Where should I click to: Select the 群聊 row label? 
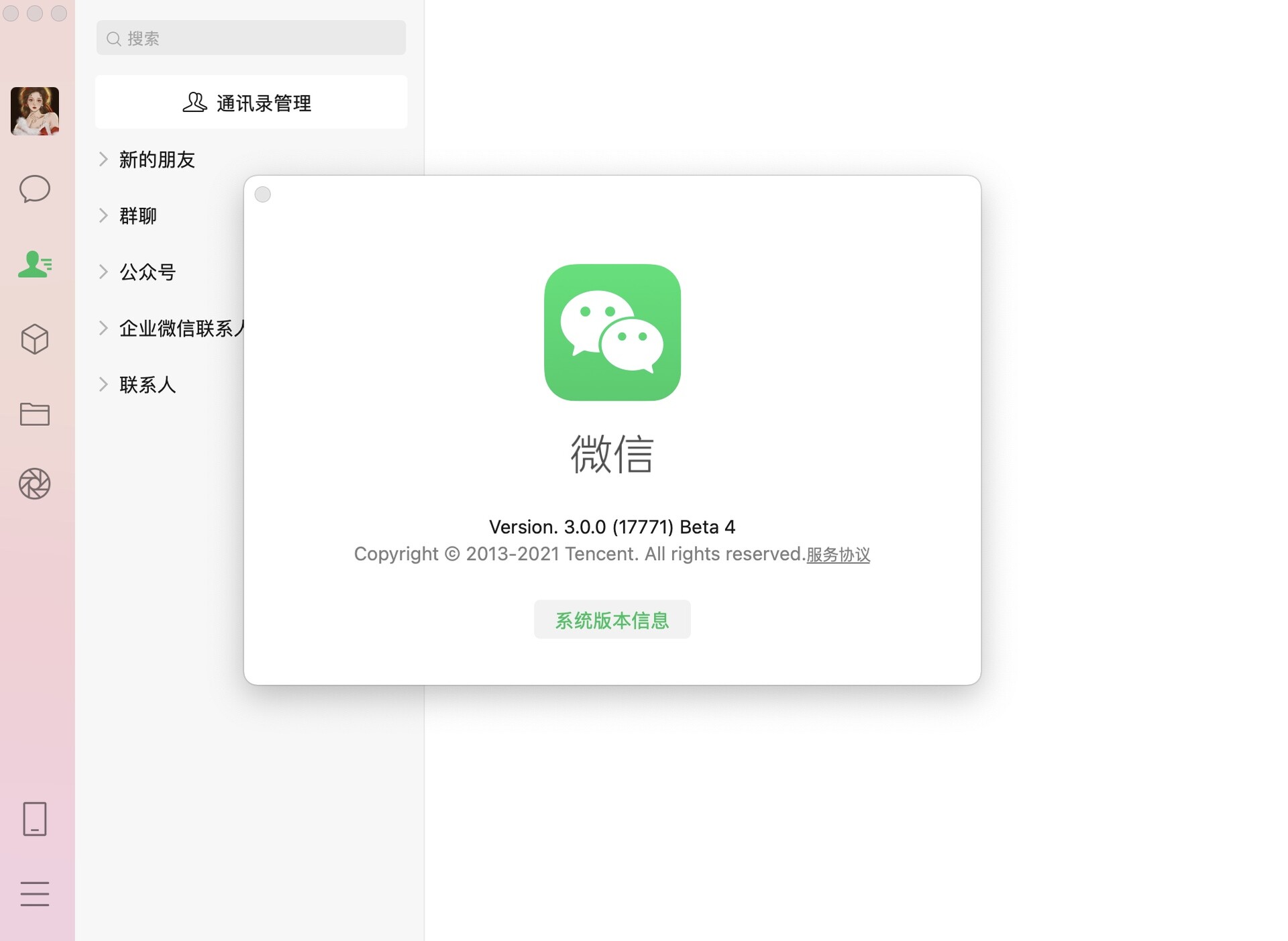pos(138,216)
